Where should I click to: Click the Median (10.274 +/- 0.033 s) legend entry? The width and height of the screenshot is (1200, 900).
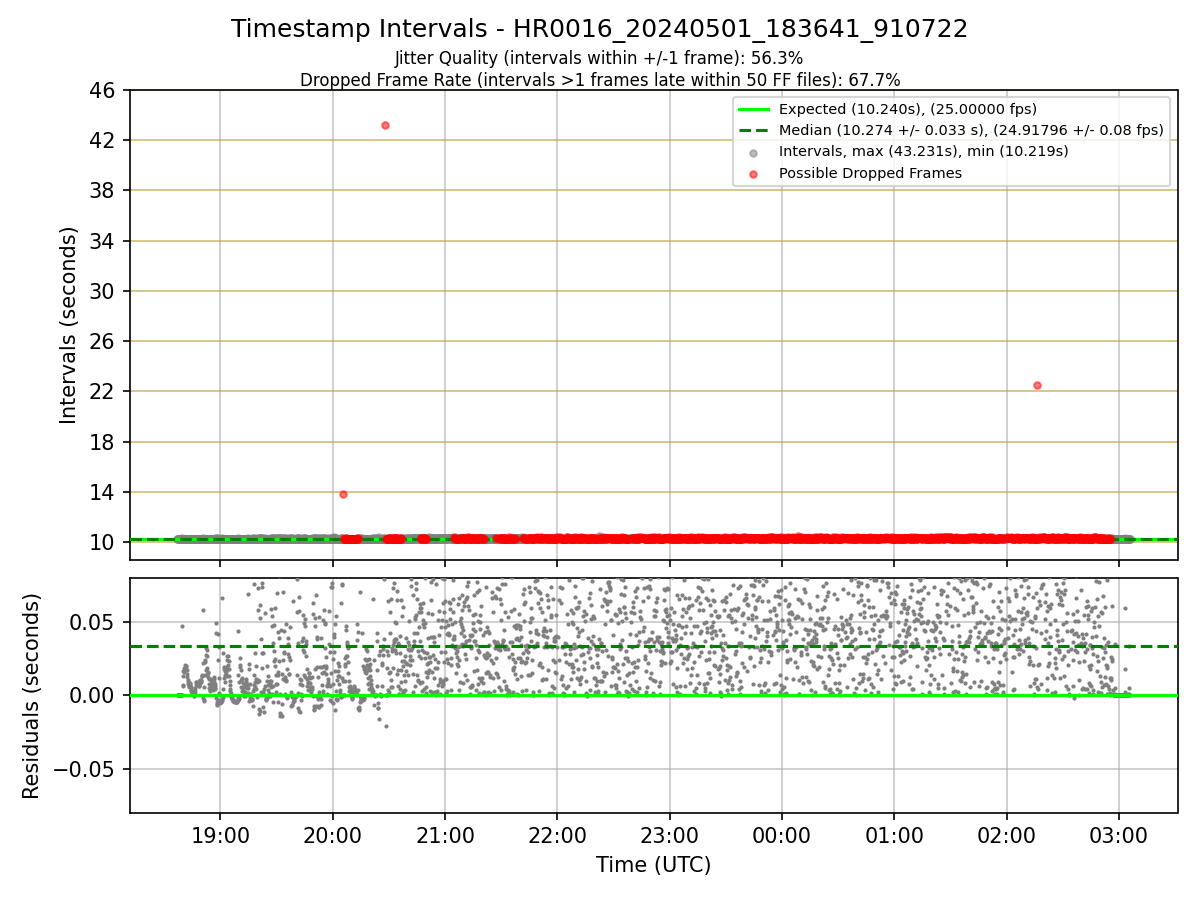click(x=950, y=130)
